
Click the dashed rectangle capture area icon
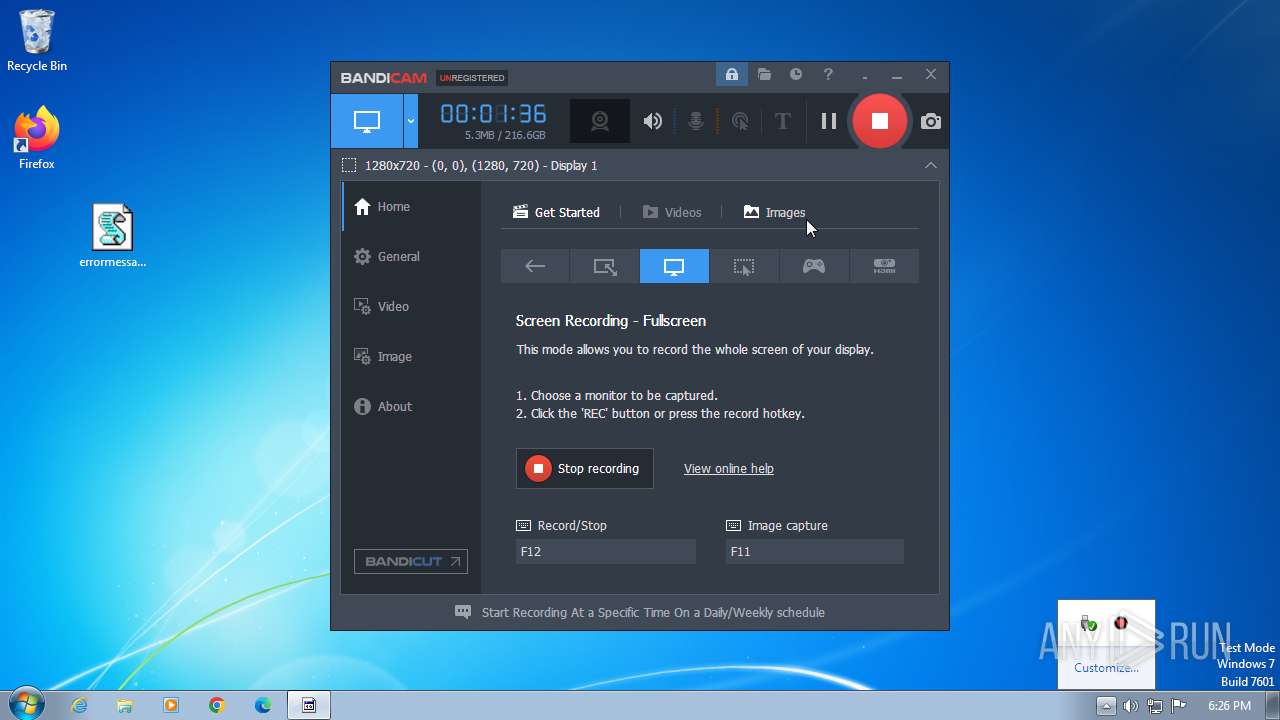tap(349, 165)
